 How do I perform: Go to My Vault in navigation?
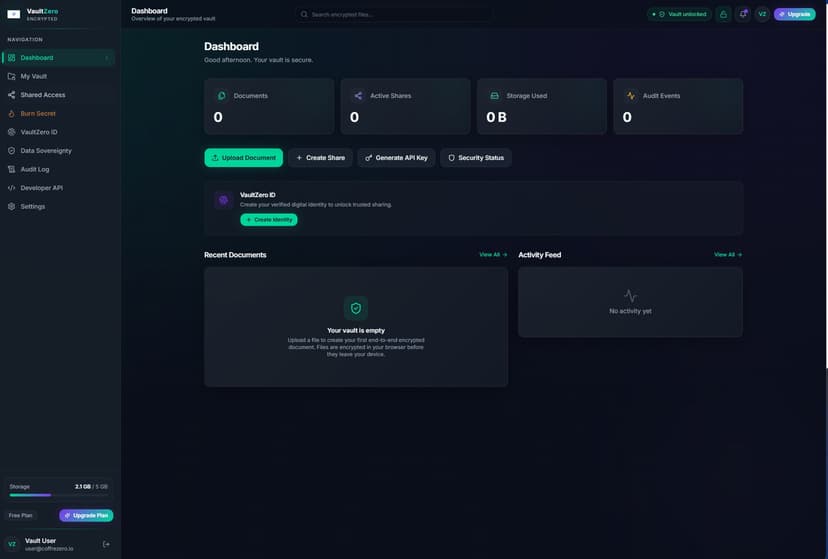(x=59, y=77)
